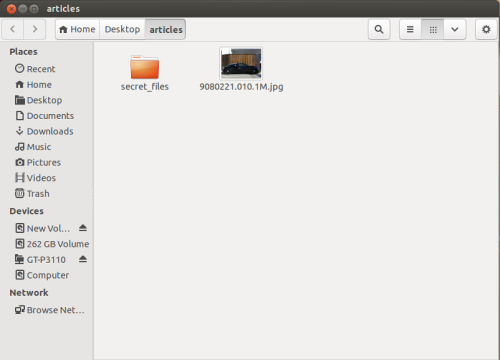Open Trash in the sidebar
This screenshot has height=360, width=500.
(x=48, y=193)
